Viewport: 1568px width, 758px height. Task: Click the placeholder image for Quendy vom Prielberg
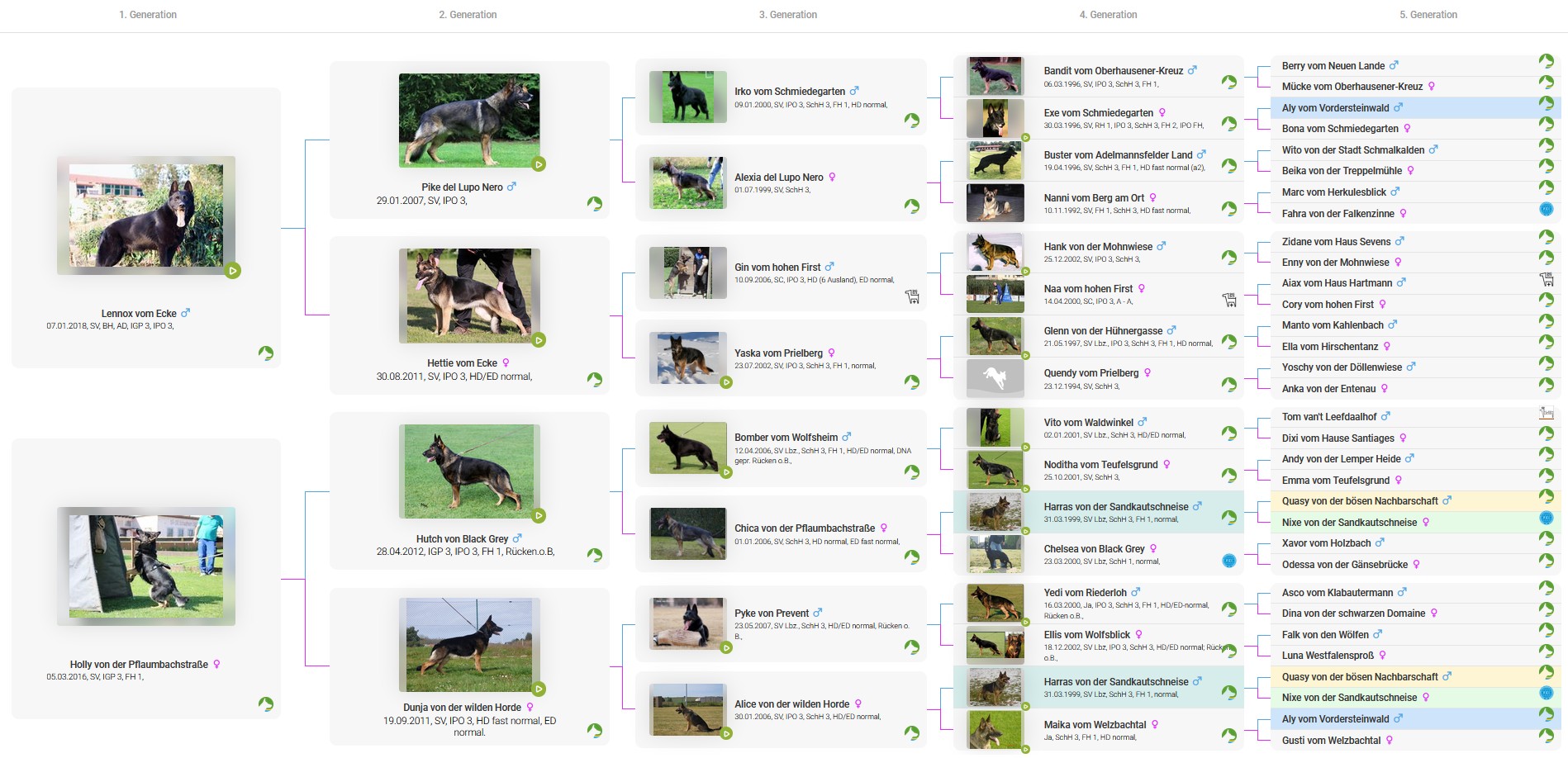point(995,378)
